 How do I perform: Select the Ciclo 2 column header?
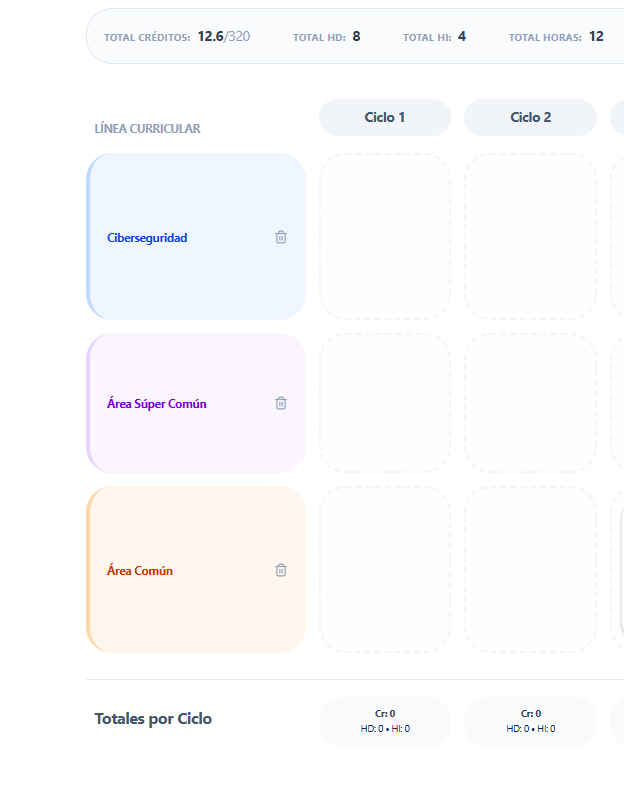coord(530,117)
